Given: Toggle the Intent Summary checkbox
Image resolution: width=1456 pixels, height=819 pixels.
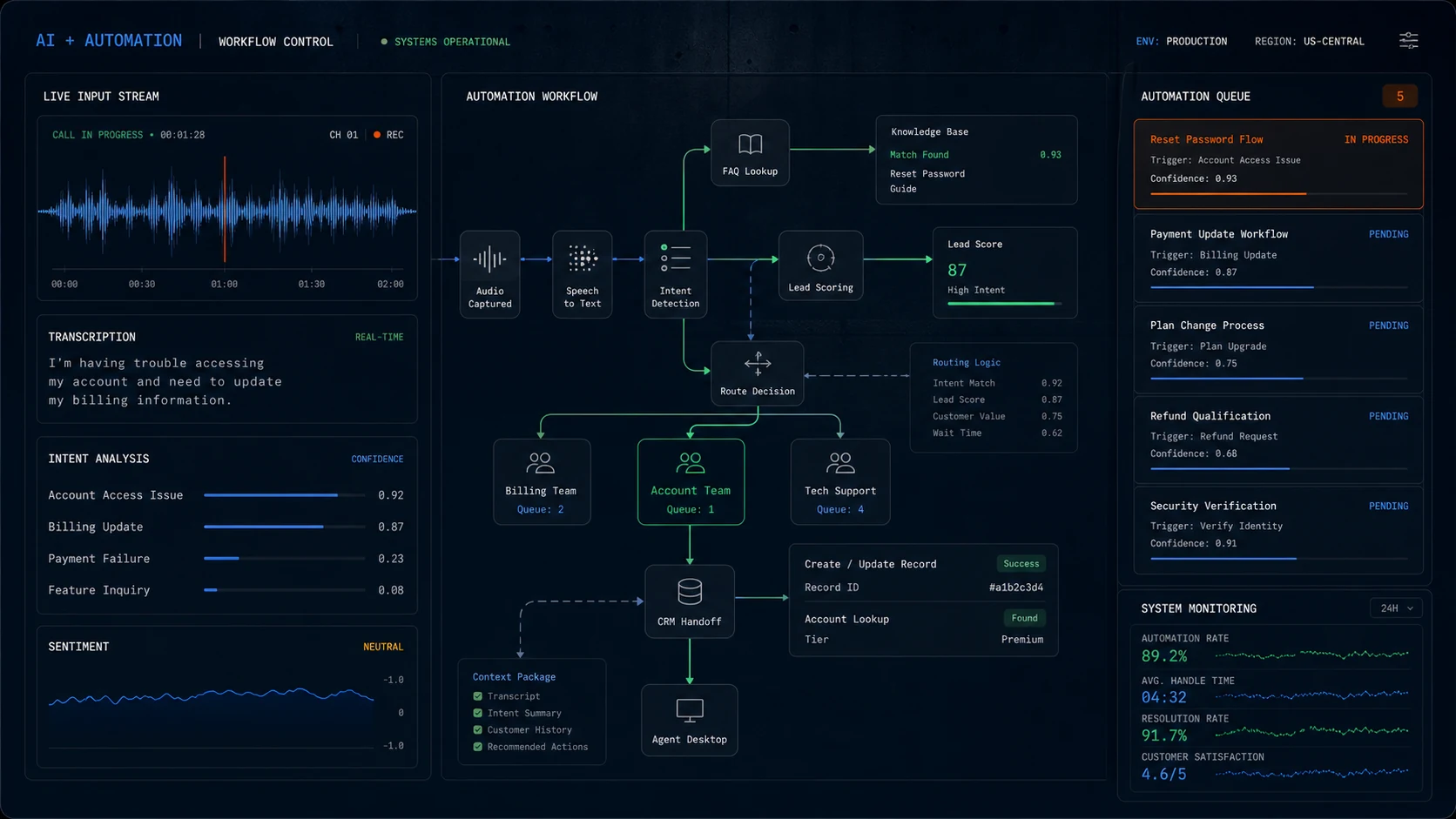Looking at the screenshot, I should [477, 713].
